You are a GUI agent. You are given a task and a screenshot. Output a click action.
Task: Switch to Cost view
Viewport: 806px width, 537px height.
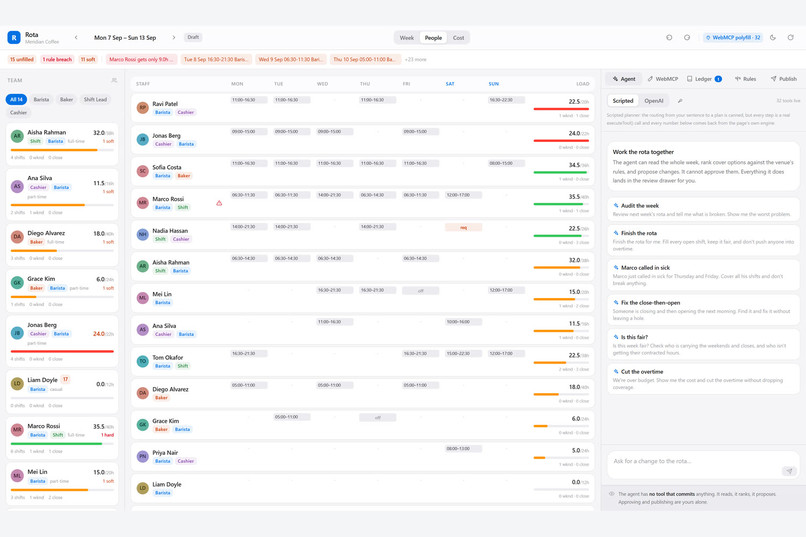pos(459,38)
